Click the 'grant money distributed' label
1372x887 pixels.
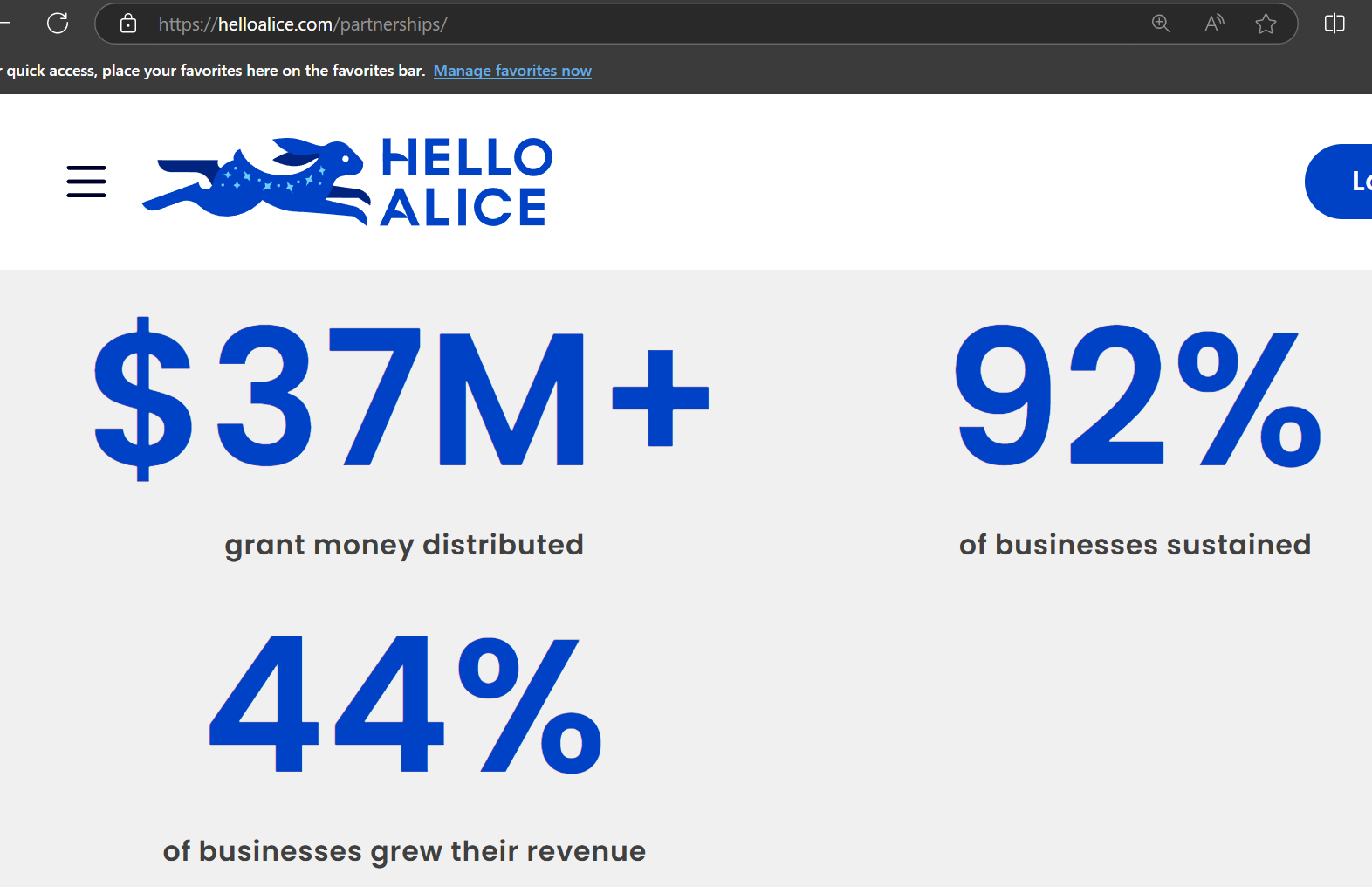pyautogui.click(x=404, y=545)
